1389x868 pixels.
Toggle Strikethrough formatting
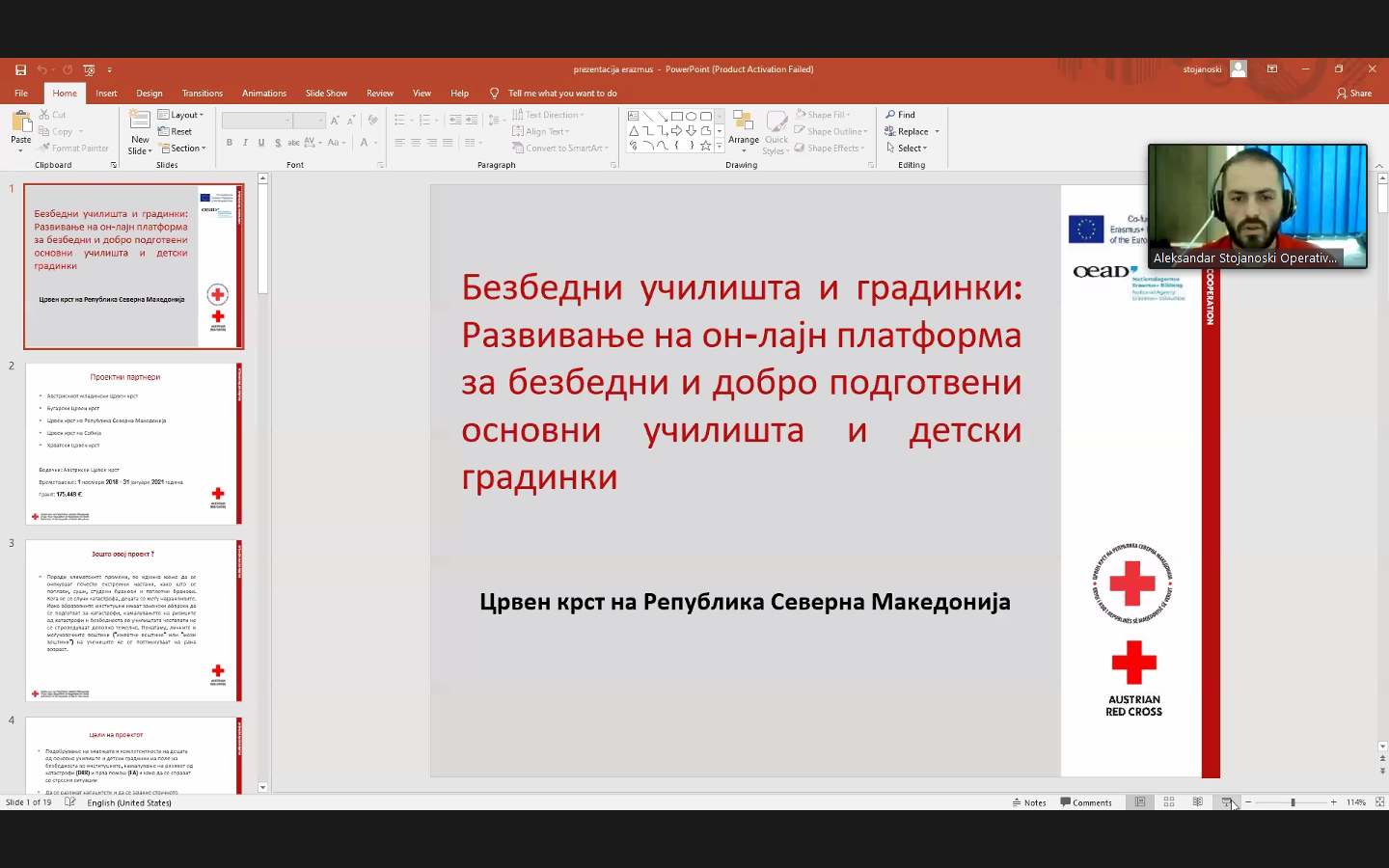pos(293,143)
